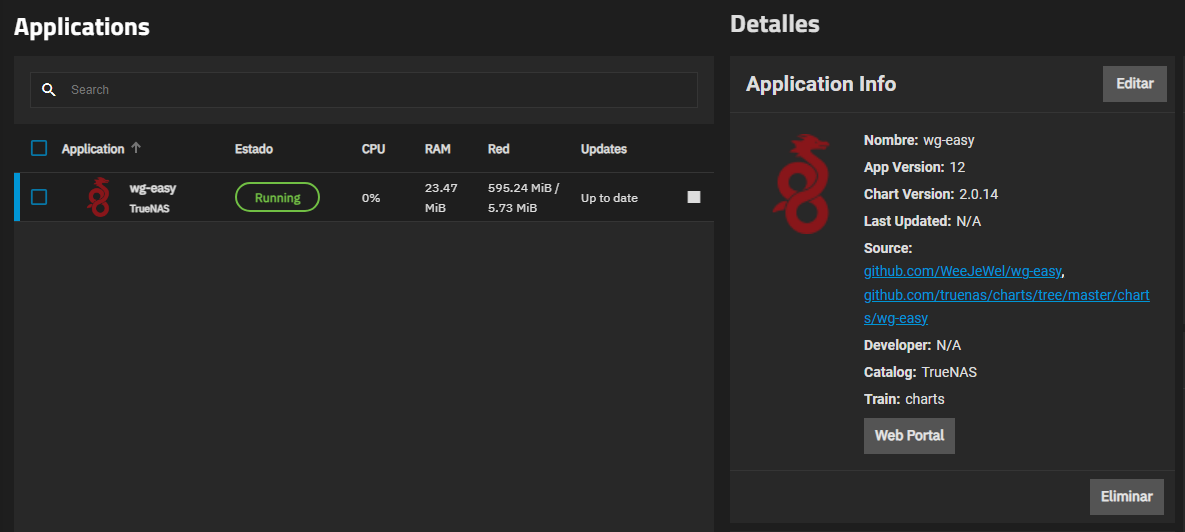
Task: Sort the list by the Application column header
Action: [x=93, y=149]
